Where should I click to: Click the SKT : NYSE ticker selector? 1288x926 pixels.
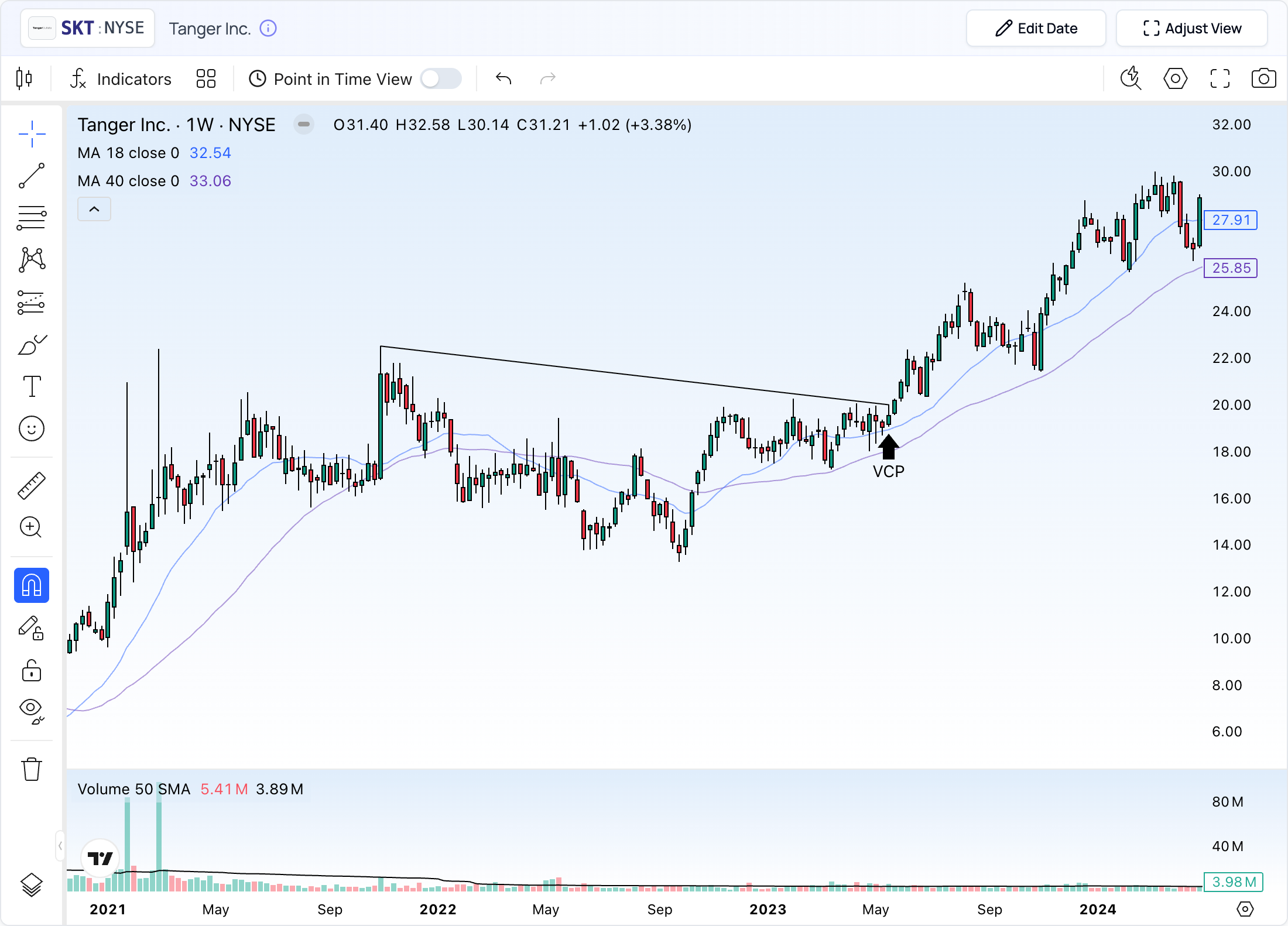(88, 28)
